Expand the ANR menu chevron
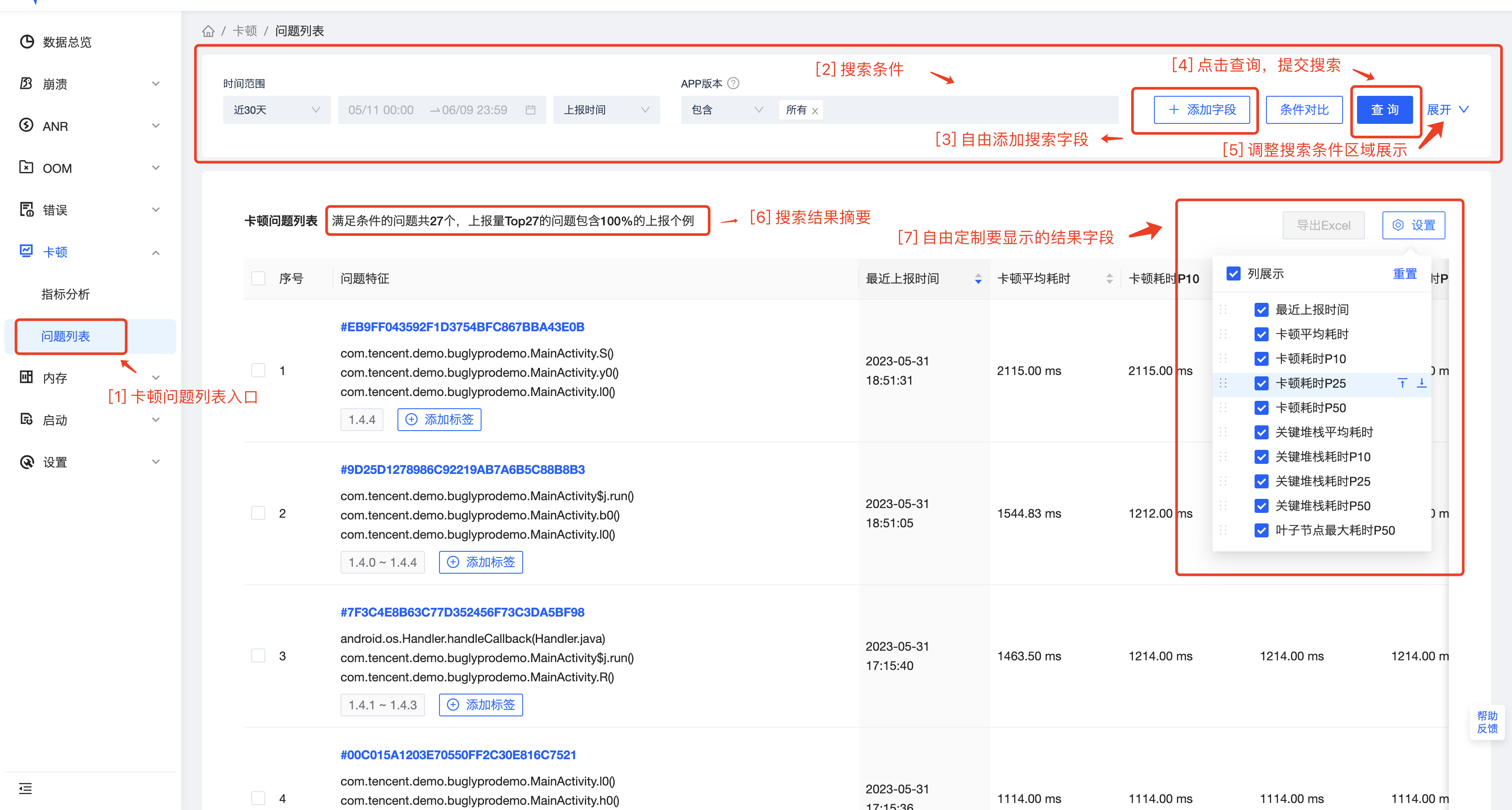This screenshot has width=1512, height=810. pyautogui.click(x=155, y=126)
